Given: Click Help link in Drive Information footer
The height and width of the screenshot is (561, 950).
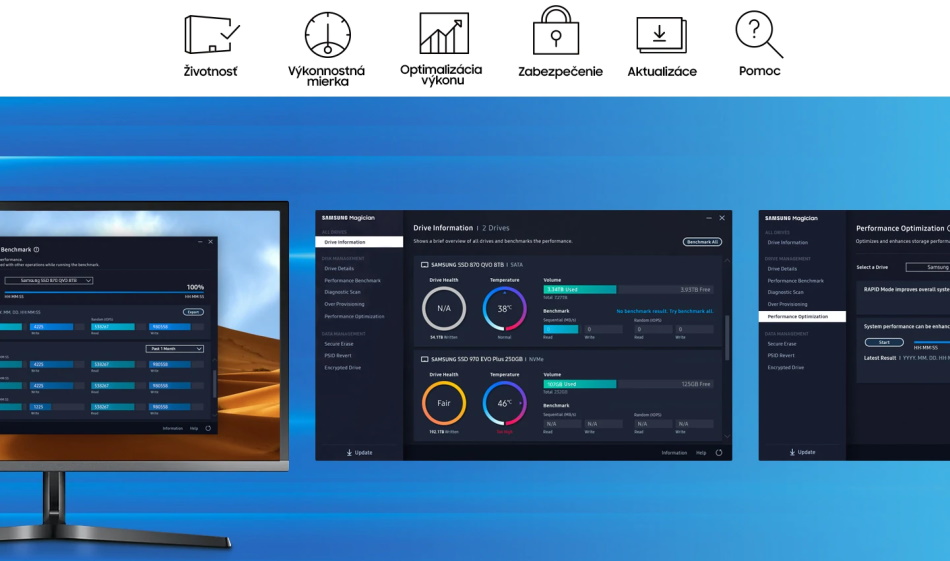Looking at the screenshot, I should click(x=701, y=453).
